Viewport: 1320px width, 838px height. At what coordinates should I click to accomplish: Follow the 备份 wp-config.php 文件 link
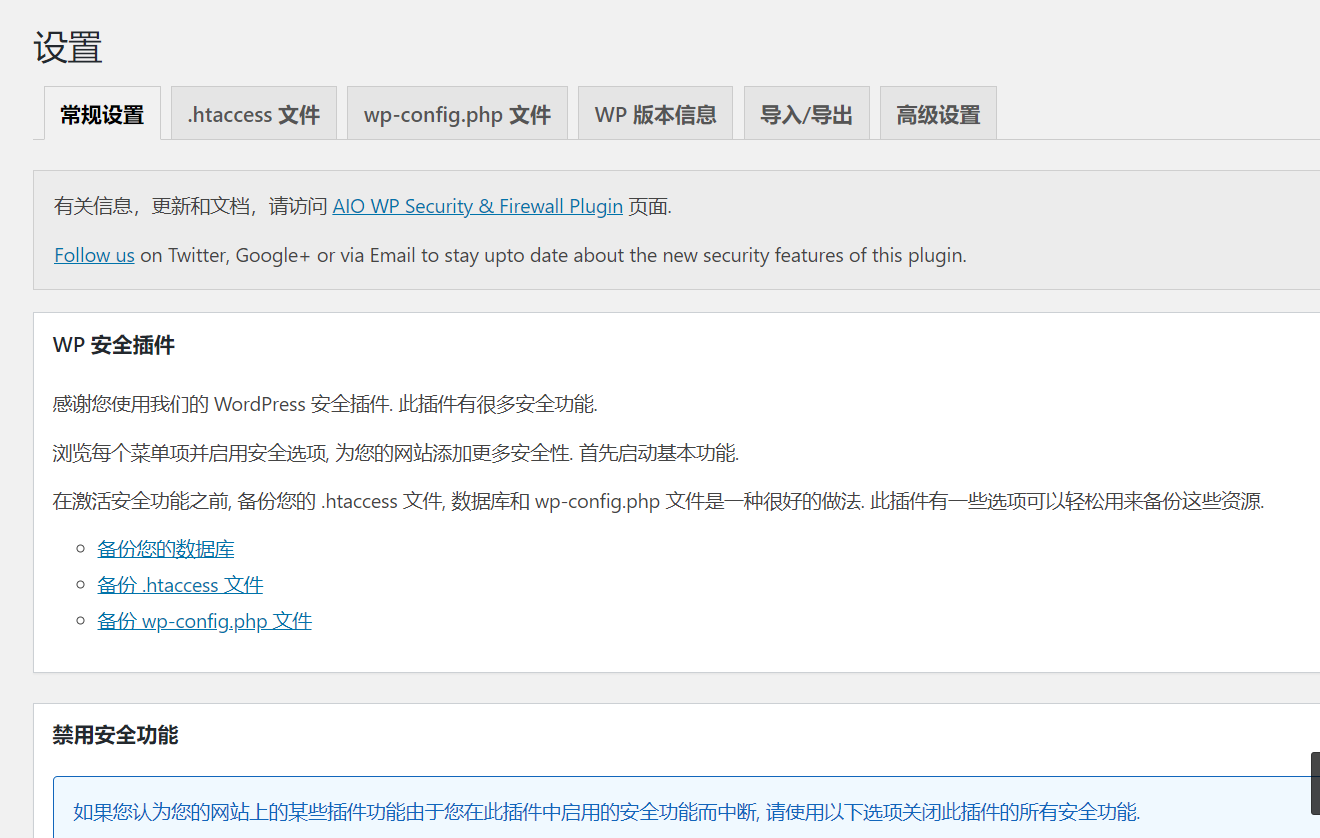(x=204, y=621)
